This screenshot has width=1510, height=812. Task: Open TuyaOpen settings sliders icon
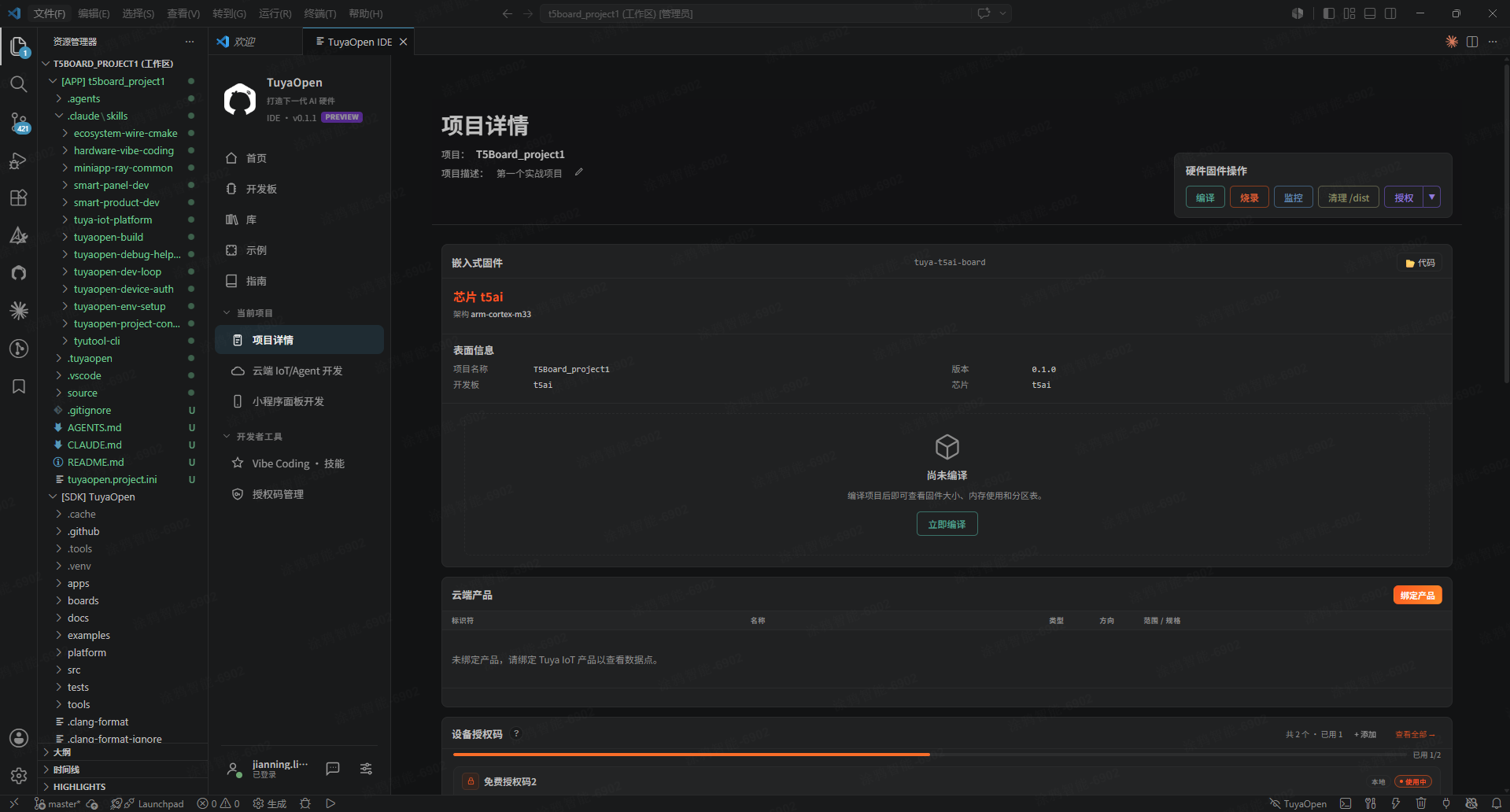[366, 769]
